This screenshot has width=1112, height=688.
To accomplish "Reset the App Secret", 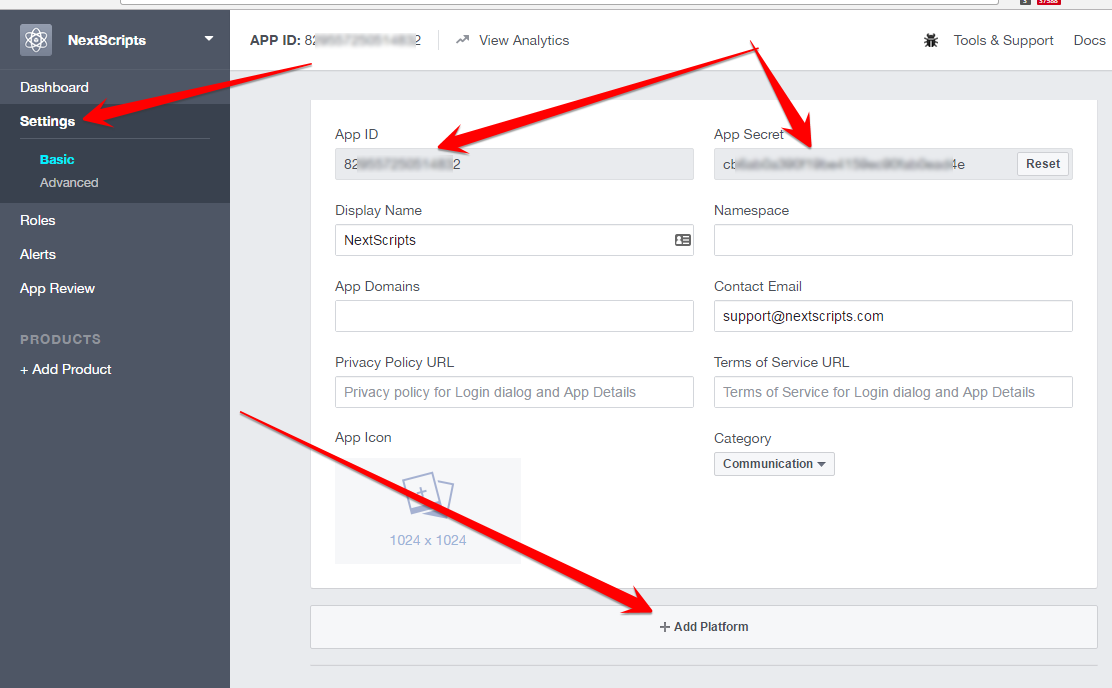I will (1042, 164).
